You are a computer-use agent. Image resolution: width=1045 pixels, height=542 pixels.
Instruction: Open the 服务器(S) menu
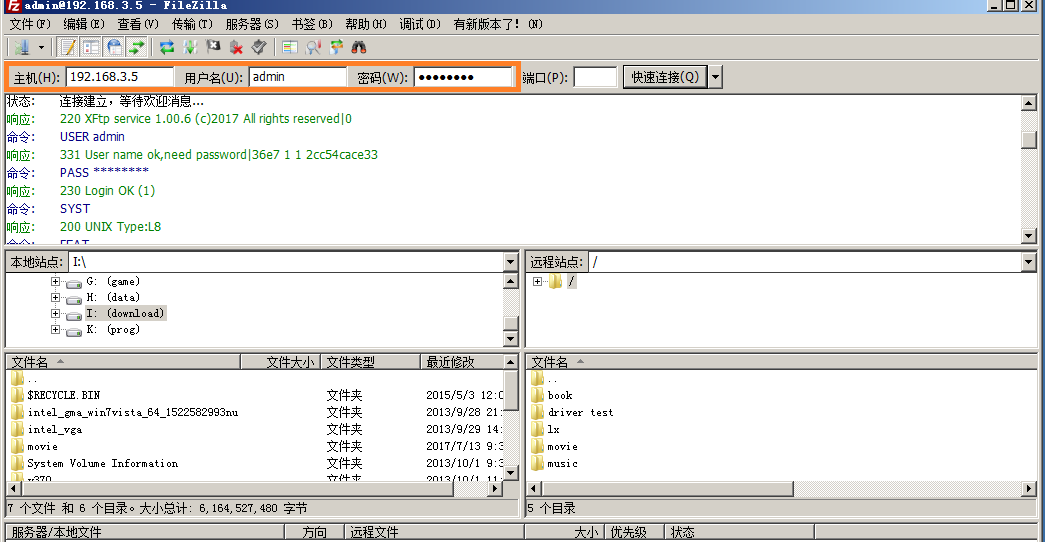[x=252, y=24]
